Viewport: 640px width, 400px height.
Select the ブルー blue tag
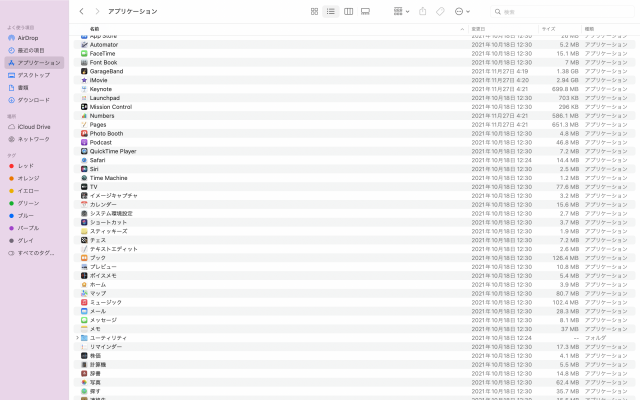(x=25, y=216)
